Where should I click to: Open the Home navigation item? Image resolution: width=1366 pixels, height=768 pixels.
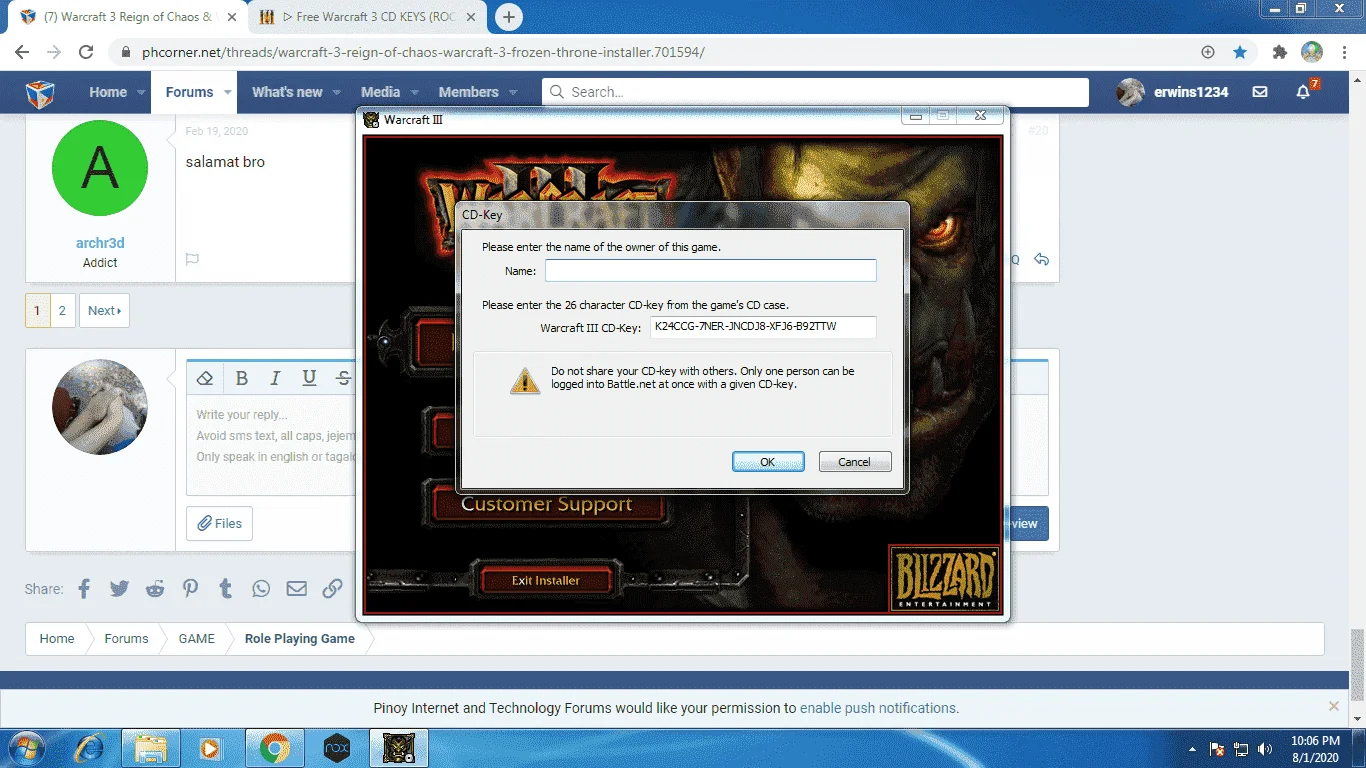click(108, 92)
